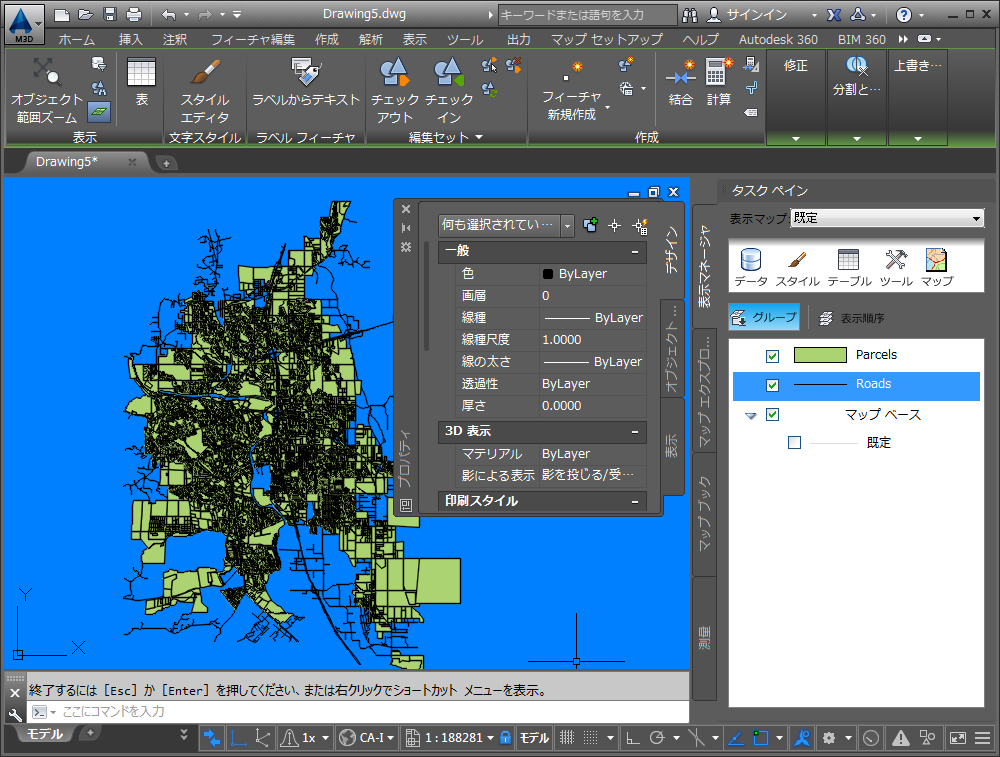Open the フィーチャ編集 ribbon tab
The image size is (1000, 757).
point(254,40)
